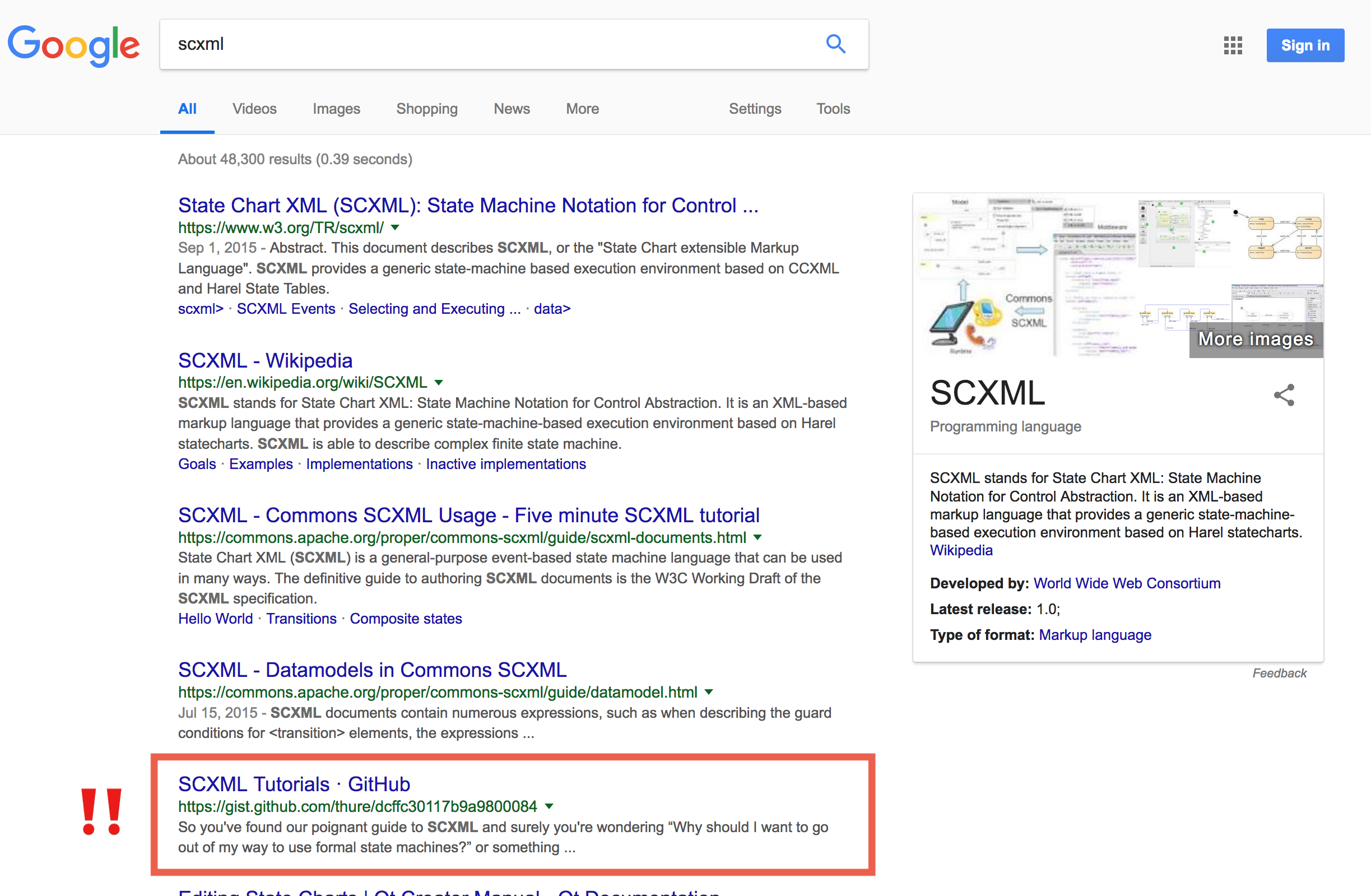
Task: Open the SCXML Tutorials · GitHub result
Action: [294, 784]
